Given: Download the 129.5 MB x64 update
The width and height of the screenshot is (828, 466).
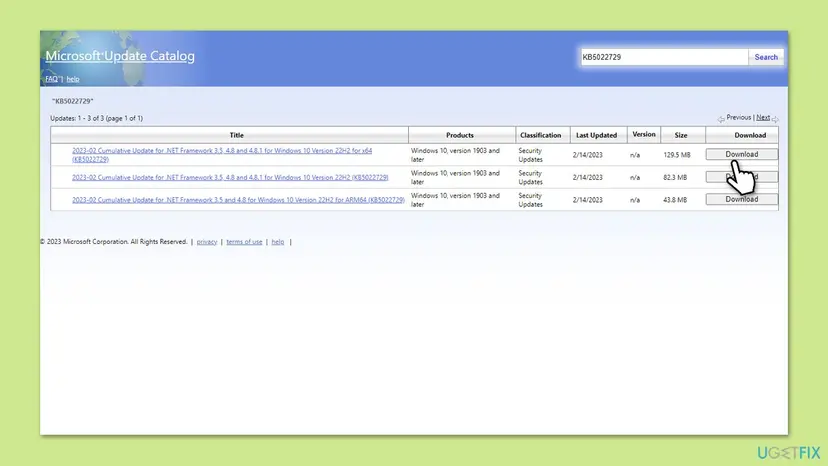Looking at the screenshot, I should [741, 154].
